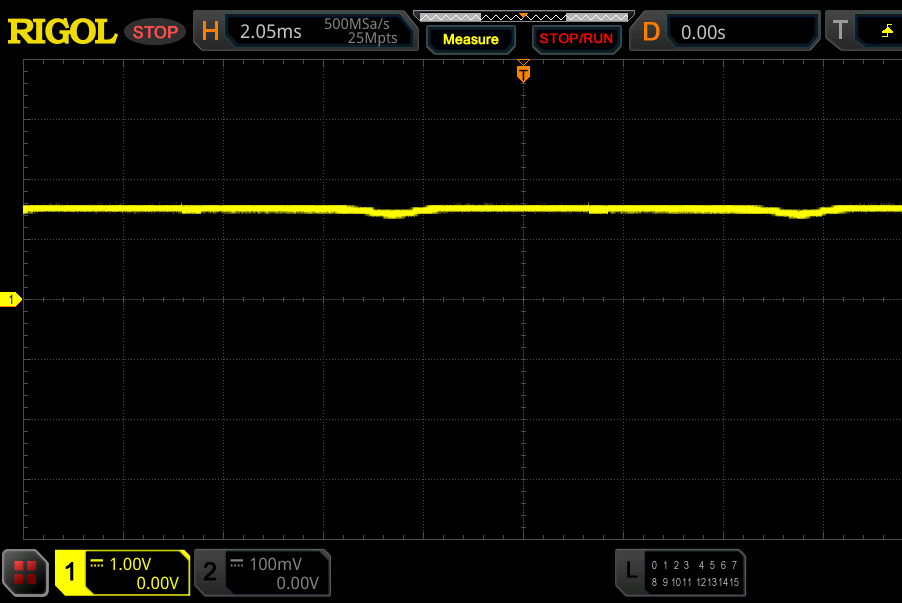Click the STOP/RUN button
902x603 pixels.
tap(576, 39)
